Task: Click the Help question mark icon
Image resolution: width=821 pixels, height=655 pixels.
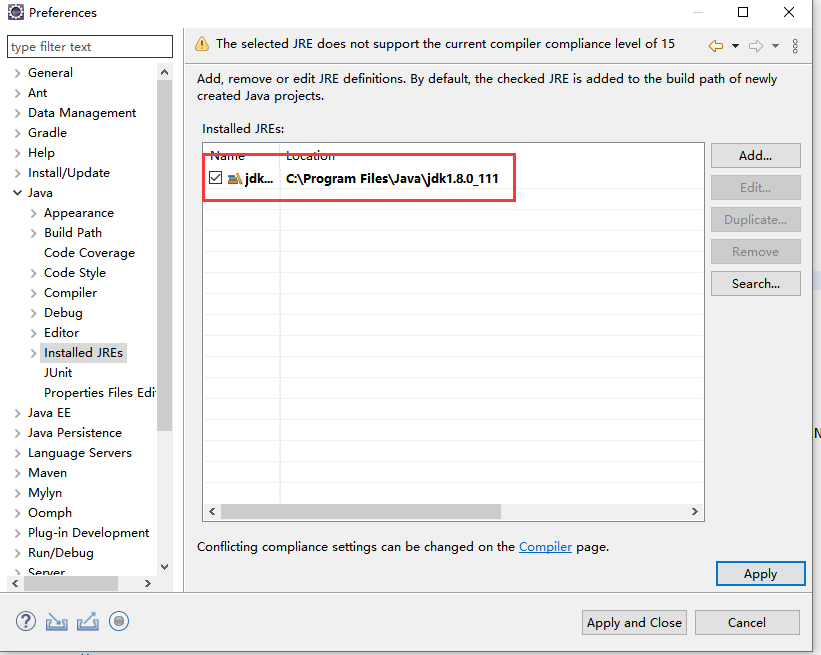Action: tap(26, 621)
